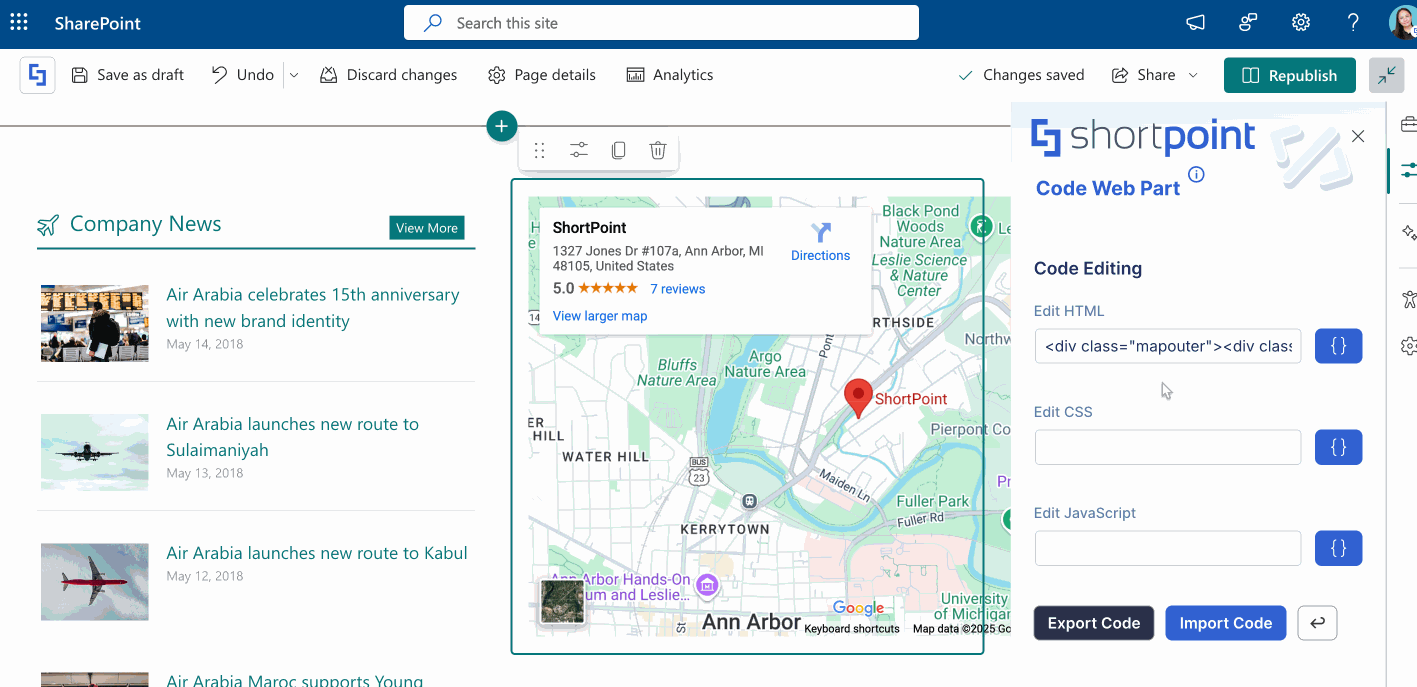Click the Export Code button
This screenshot has width=1417, height=687.
(1094, 623)
